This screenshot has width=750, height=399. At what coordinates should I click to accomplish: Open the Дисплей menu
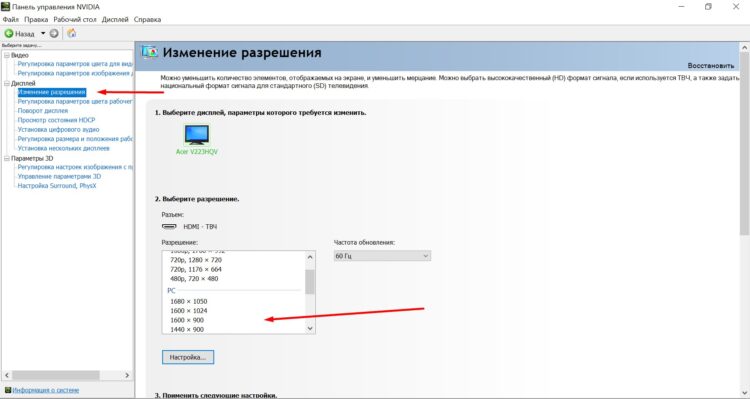(115, 20)
